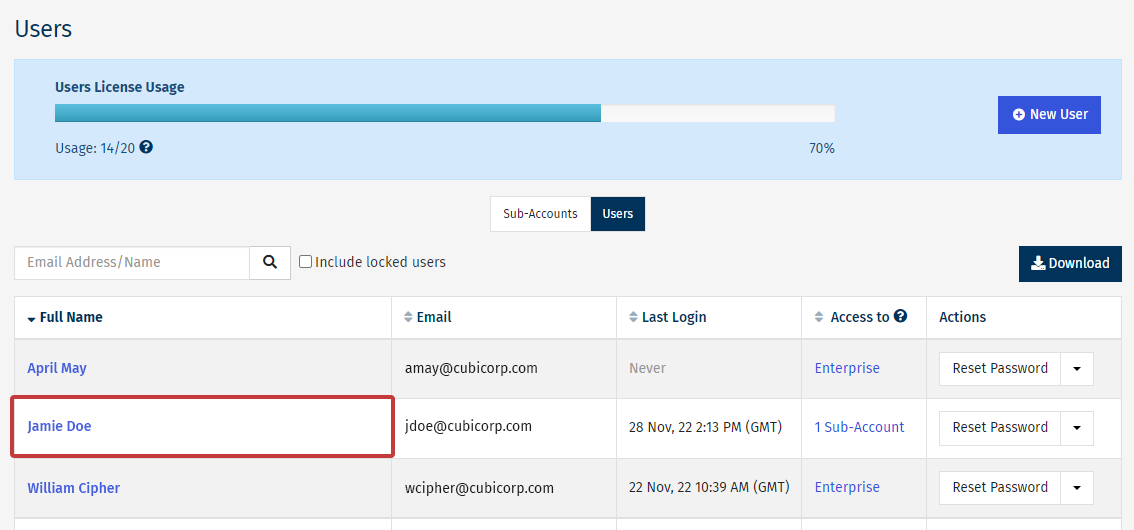The height and width of the screenshot is (530, 1134).
Task: Download the users list
Action: pyautogui.click(x=1070, y=263)
